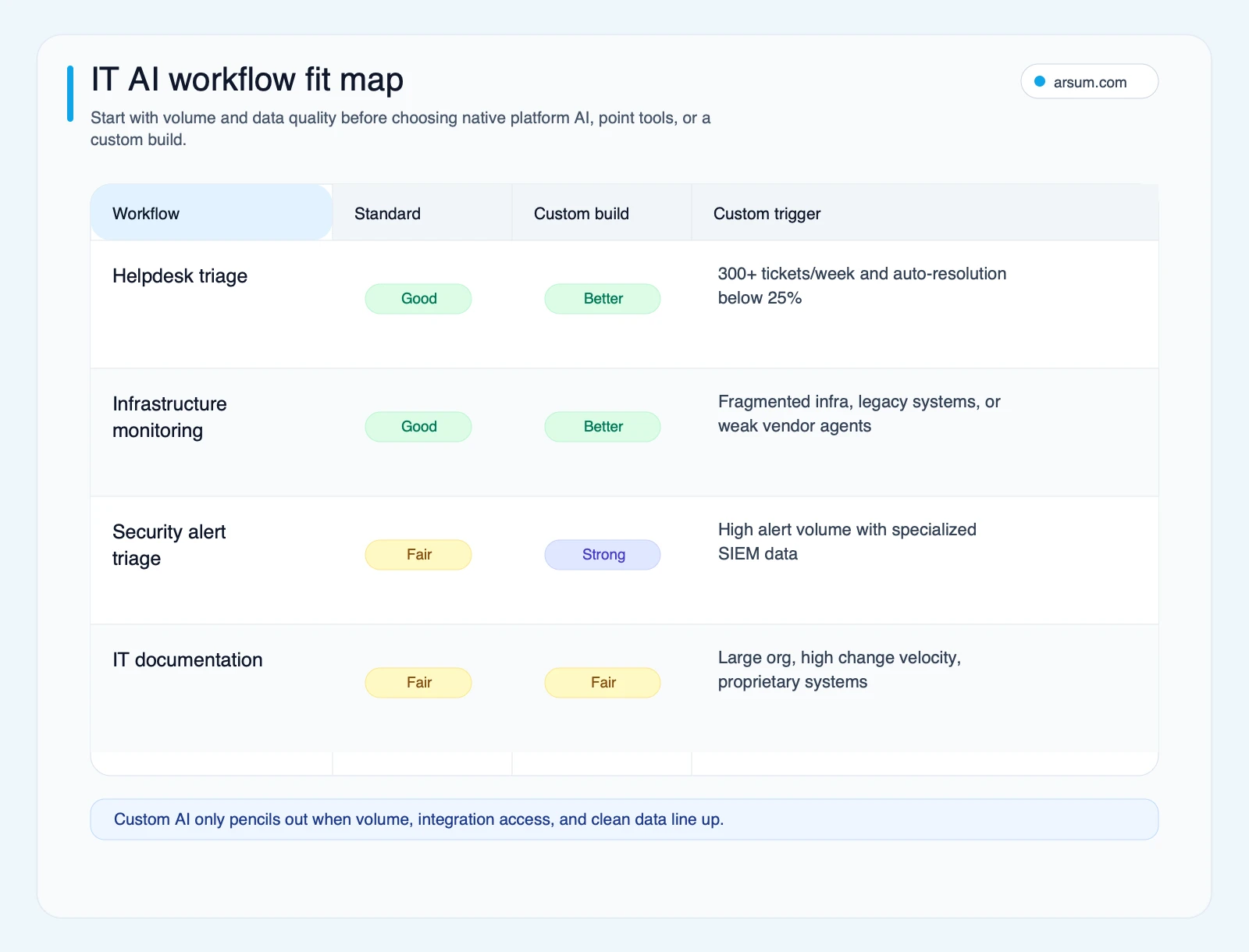Click the Better badge for Helpdesk triage

(x=603, y=299)
